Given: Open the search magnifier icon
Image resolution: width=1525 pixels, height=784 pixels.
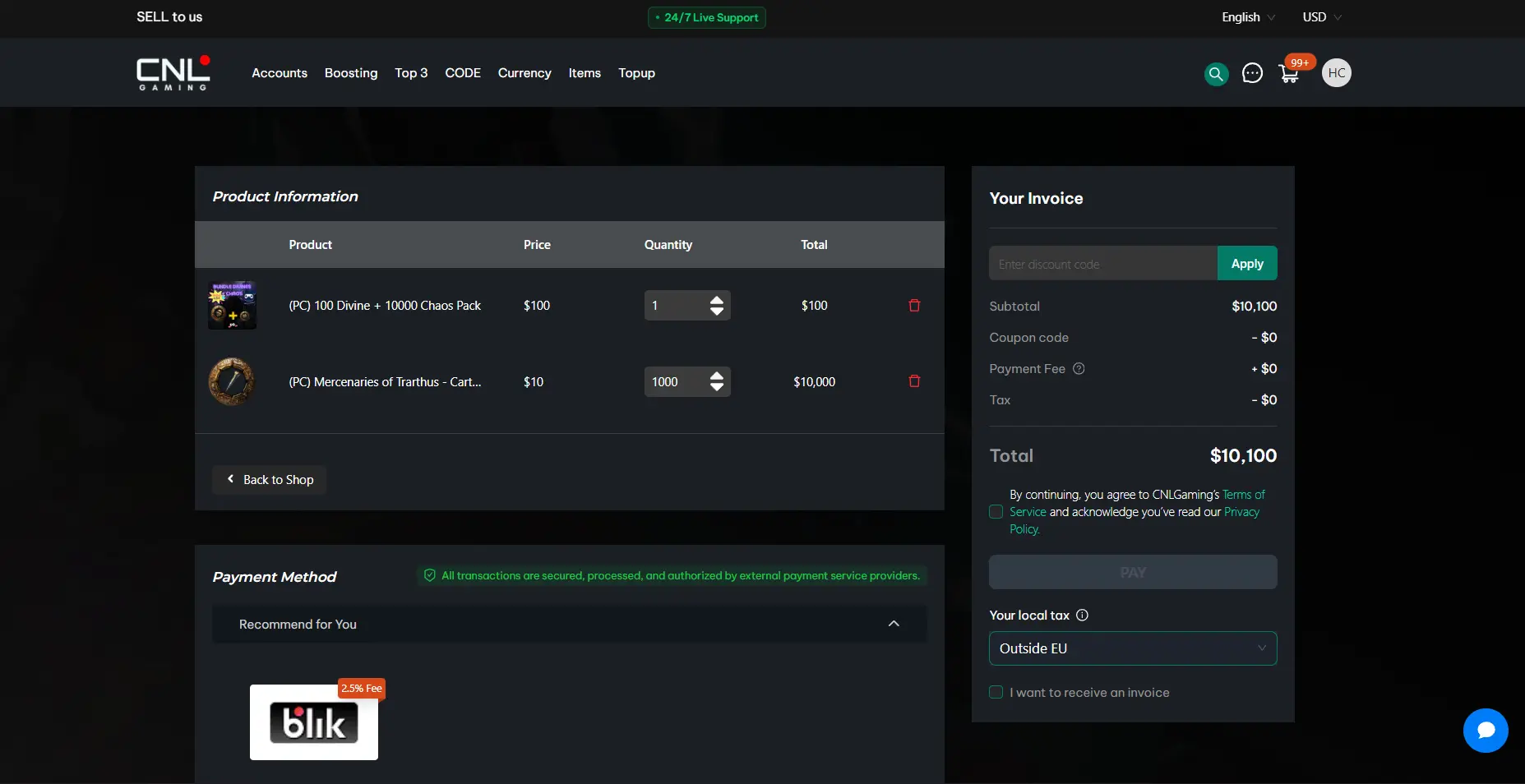Looking at the screenshot, I should [1216, 74].
